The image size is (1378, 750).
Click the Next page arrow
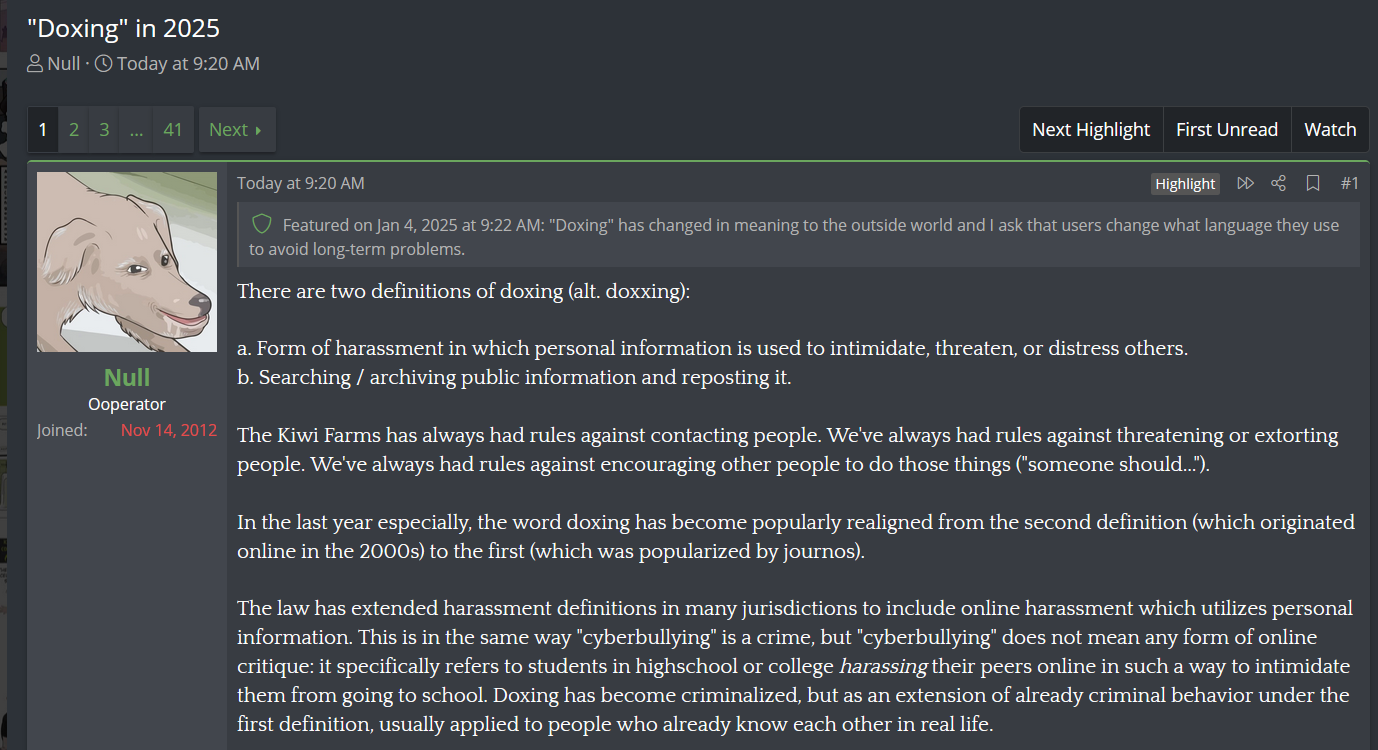(237, 130)
